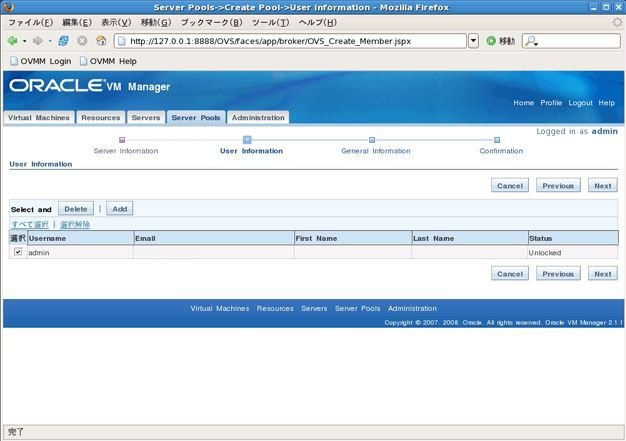Click the green Go button icon
The width and height of the screenshot is (626, 441).
coord(491,41)
